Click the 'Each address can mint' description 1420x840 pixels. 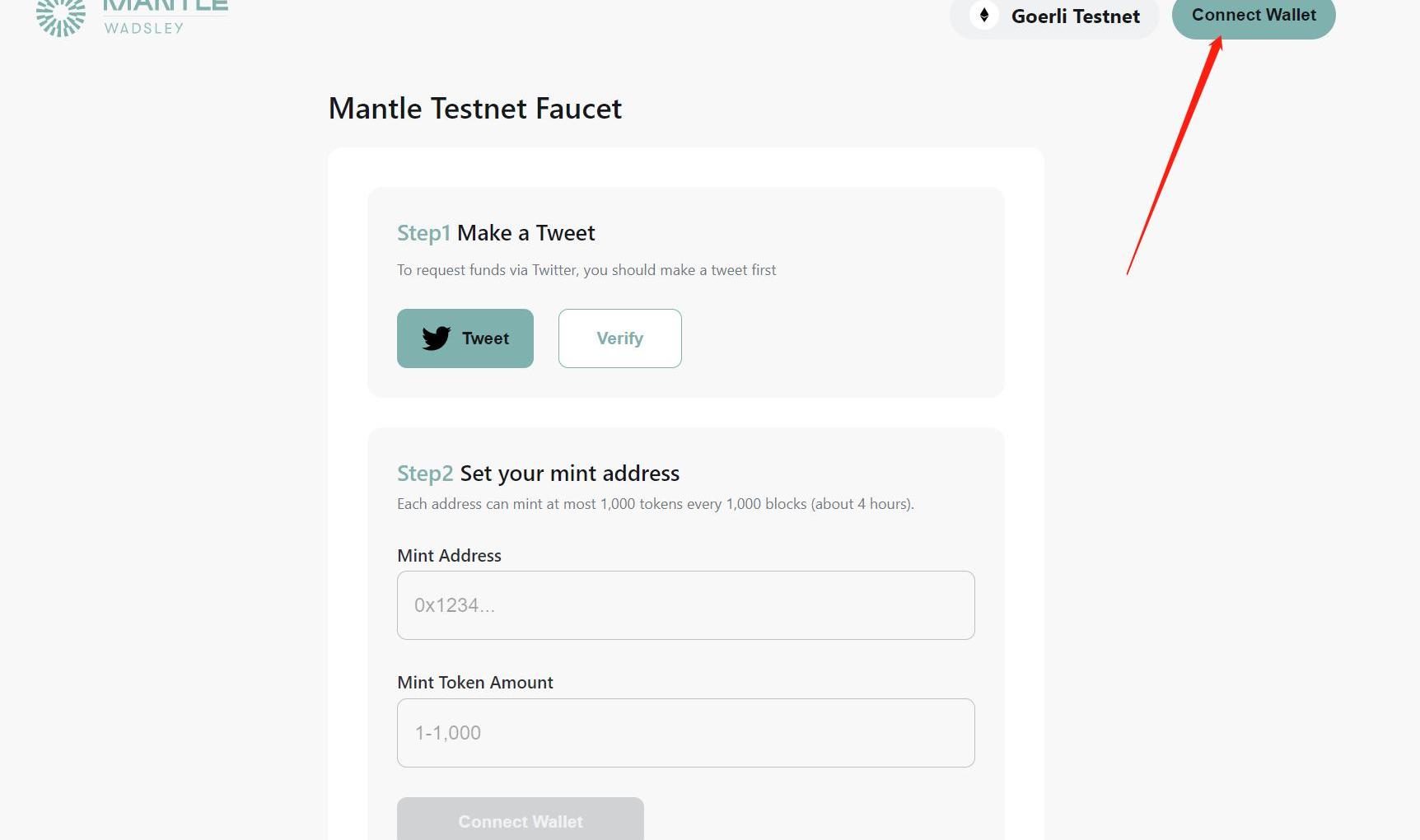655,504
